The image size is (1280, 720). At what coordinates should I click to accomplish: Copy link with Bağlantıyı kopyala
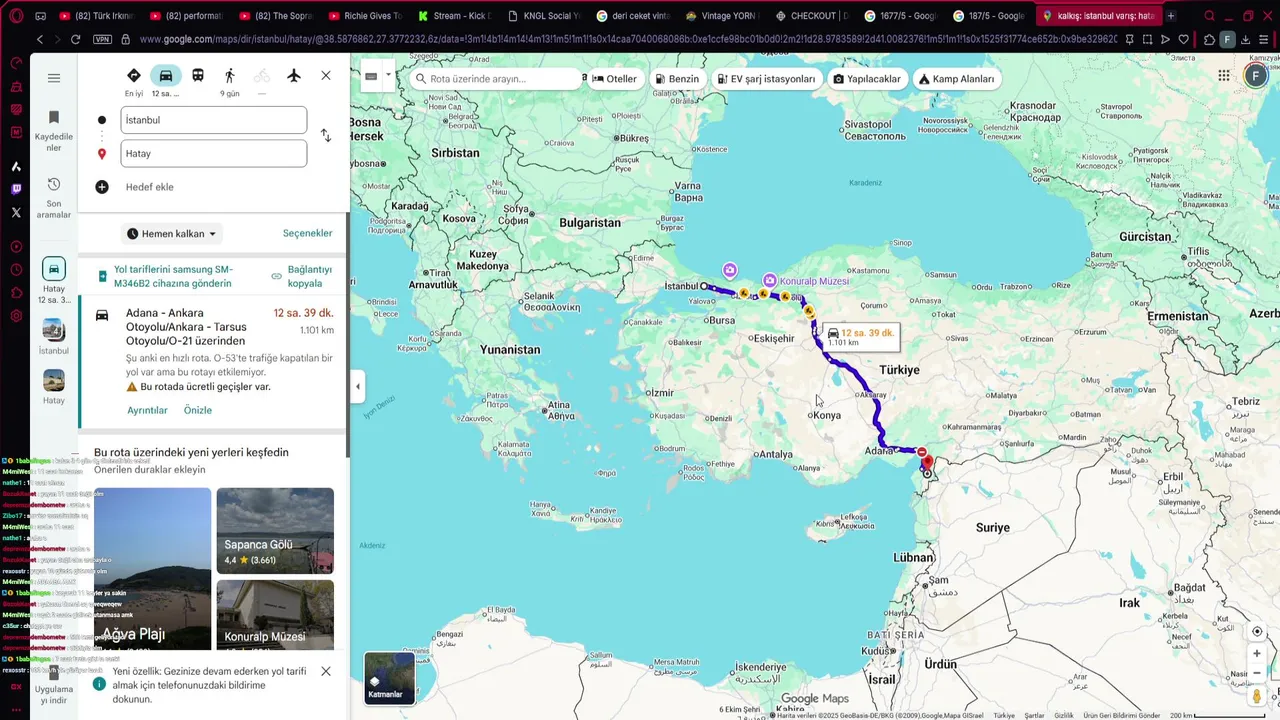[301, 276]
